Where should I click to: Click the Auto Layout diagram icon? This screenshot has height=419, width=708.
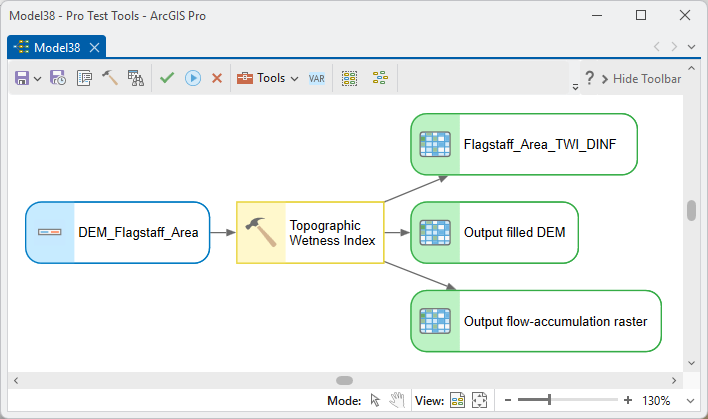tap(380, 78)
